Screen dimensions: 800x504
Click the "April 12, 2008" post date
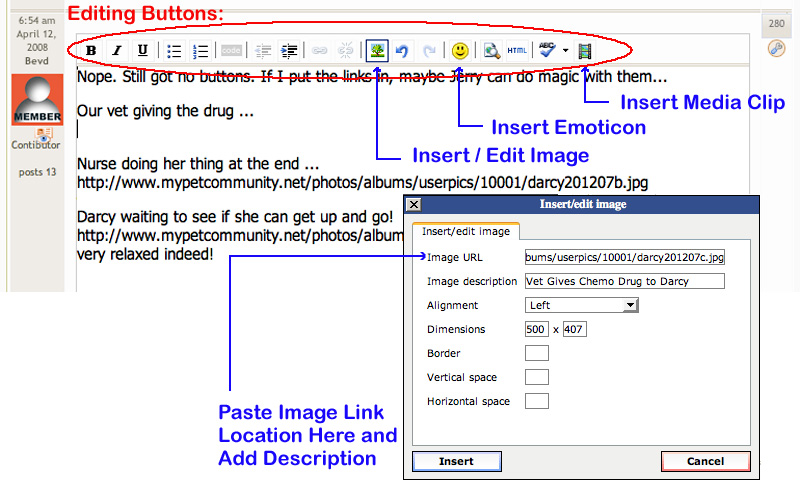(x=37, y=41)
